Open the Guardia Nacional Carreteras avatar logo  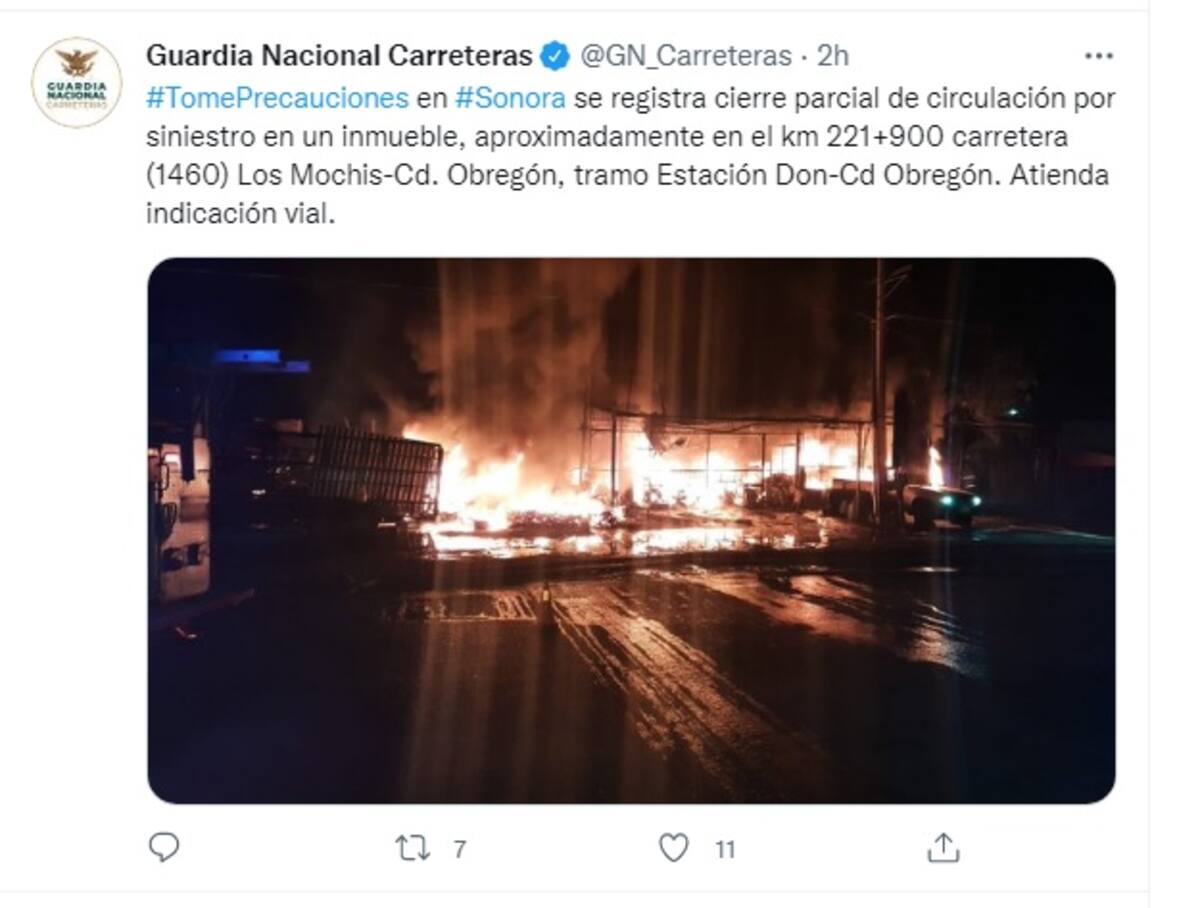coord(77,82)
